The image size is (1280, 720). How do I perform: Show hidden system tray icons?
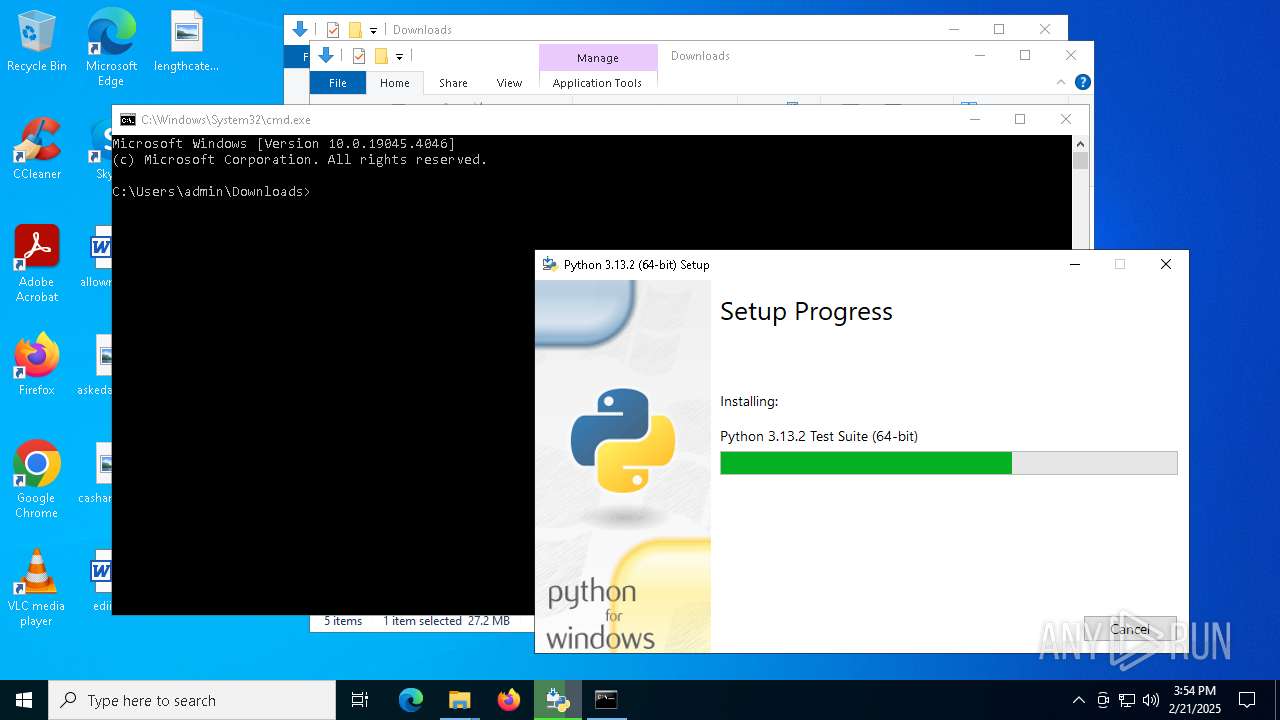(x=1078, y=700)
